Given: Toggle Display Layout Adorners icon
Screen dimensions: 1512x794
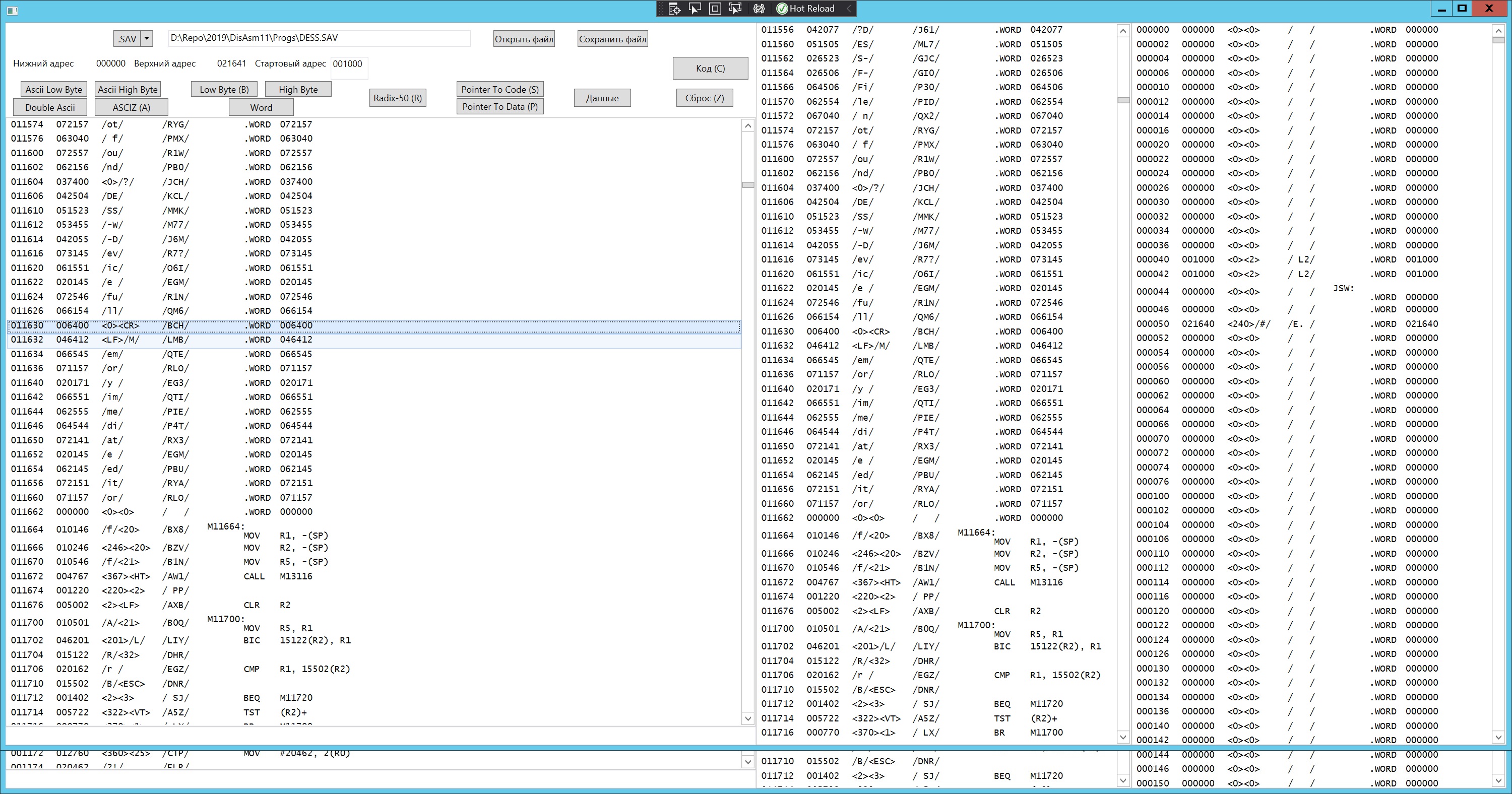Looking at the screenshot, I should [x=715, y=9].
